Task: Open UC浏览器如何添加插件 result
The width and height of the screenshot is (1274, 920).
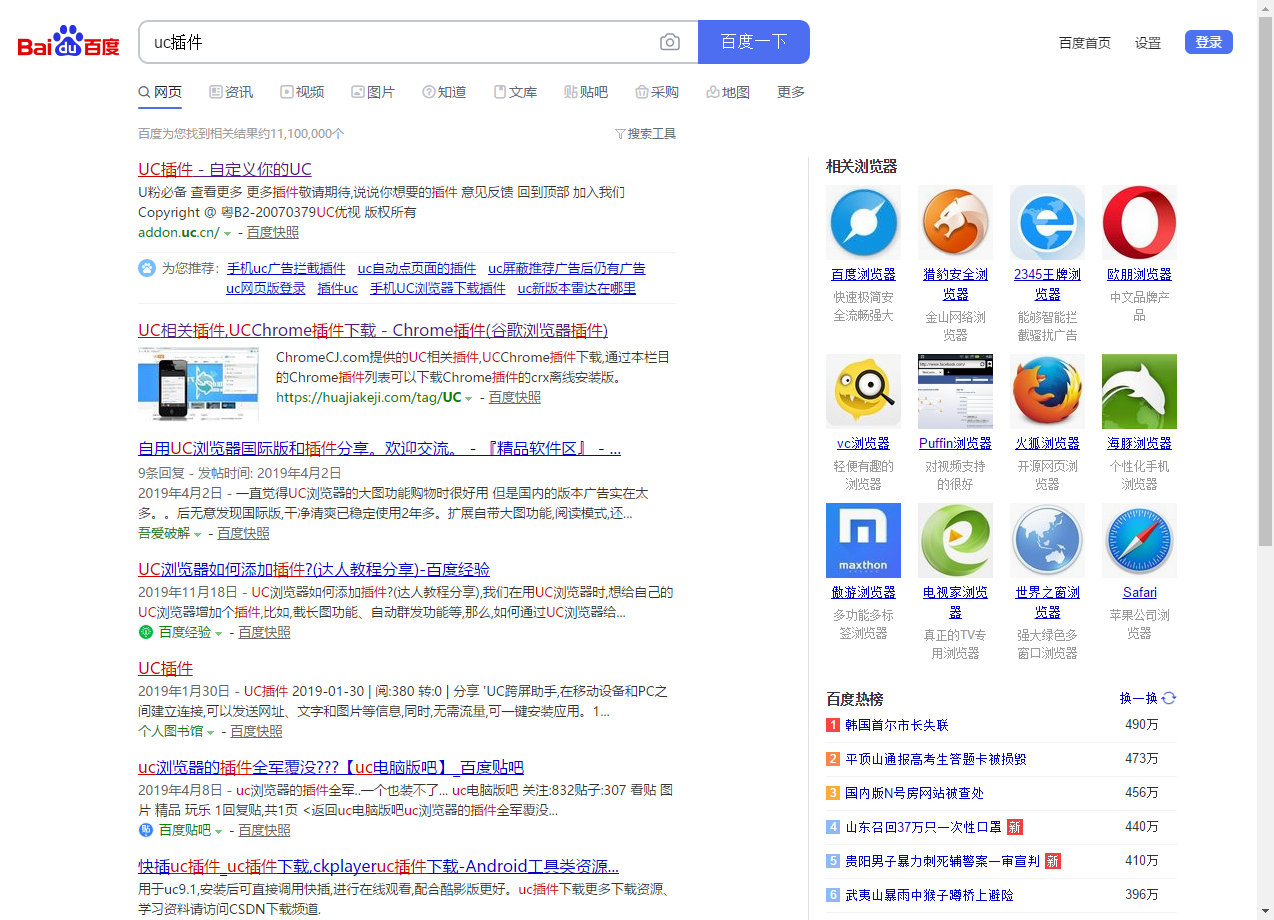Action: [x=314, y=569]
